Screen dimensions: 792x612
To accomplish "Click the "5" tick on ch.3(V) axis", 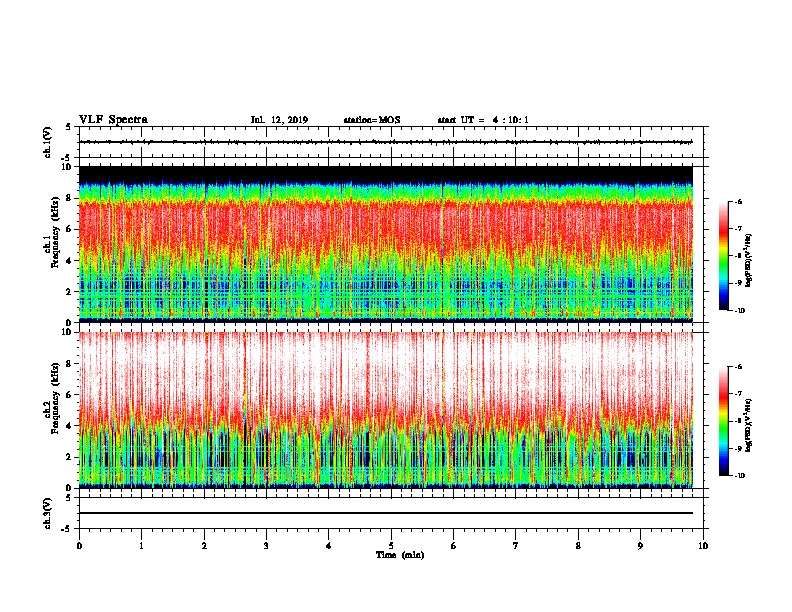I will click(x=68, y=498).
